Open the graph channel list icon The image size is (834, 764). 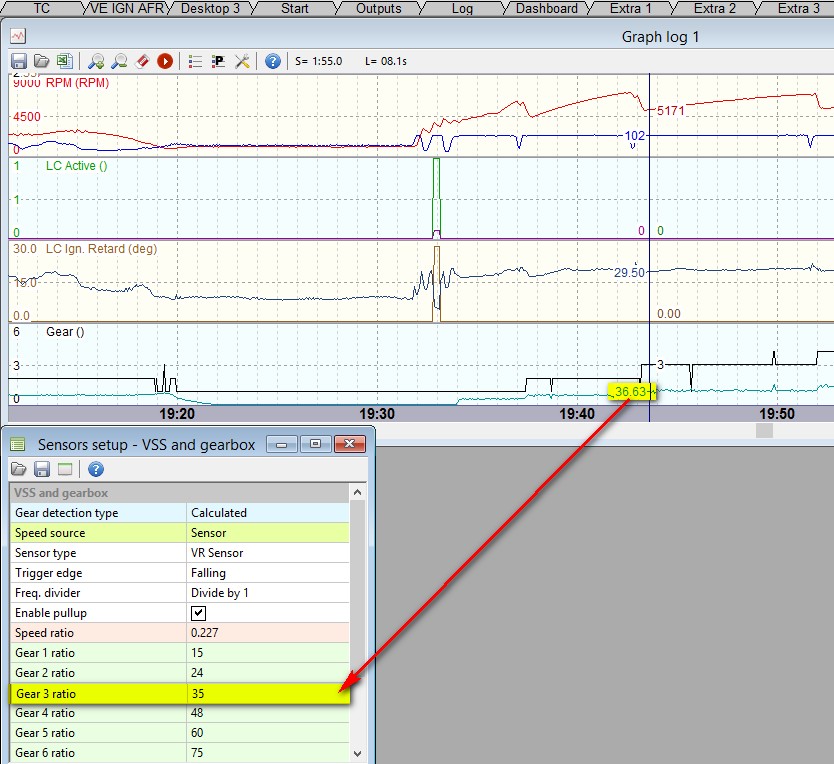point(195,61)
